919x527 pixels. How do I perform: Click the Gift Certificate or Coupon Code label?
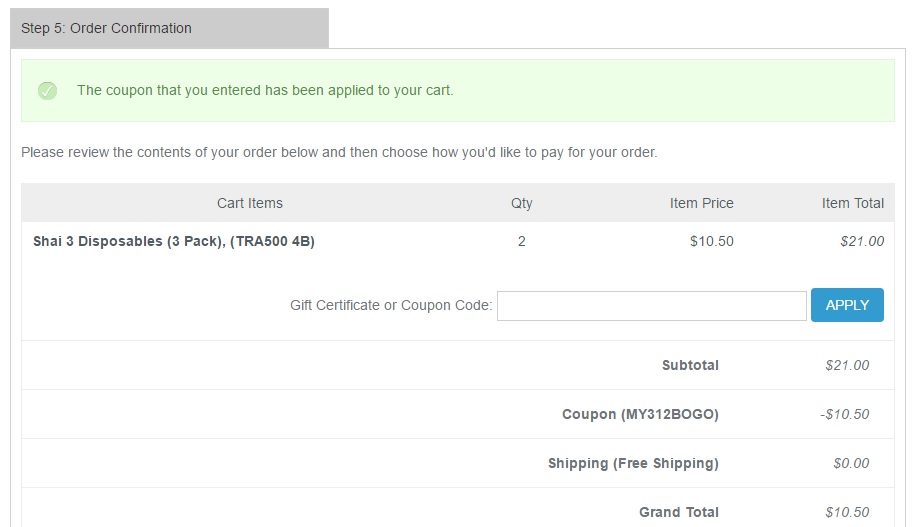click(x=391, y=305)
